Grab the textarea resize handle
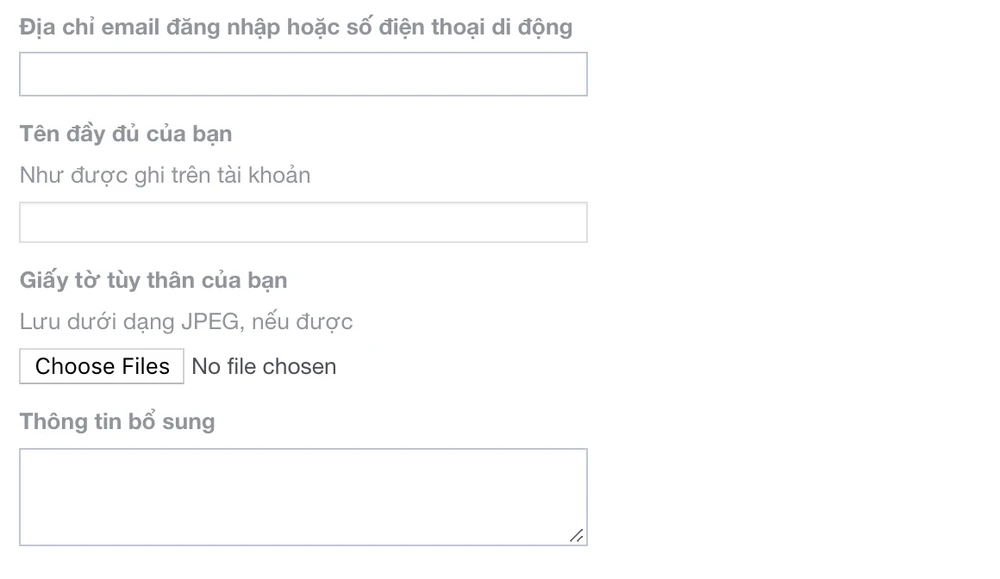 tap(577, 536)
